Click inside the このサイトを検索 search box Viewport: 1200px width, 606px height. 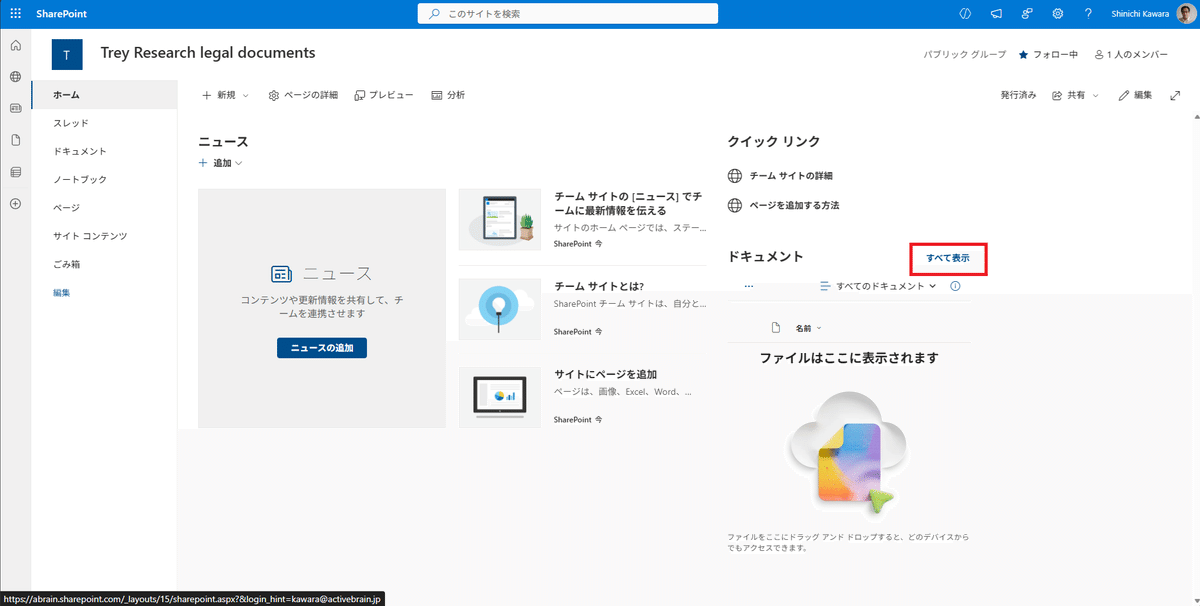tap(567, 13)
